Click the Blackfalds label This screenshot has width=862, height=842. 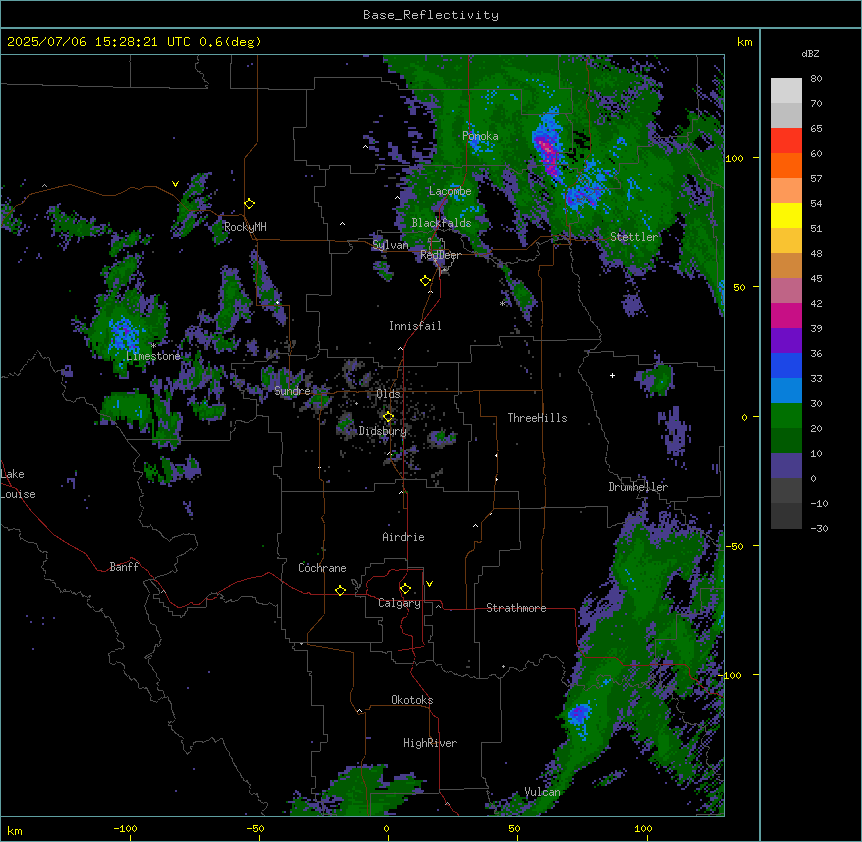[x=441, y=223]
